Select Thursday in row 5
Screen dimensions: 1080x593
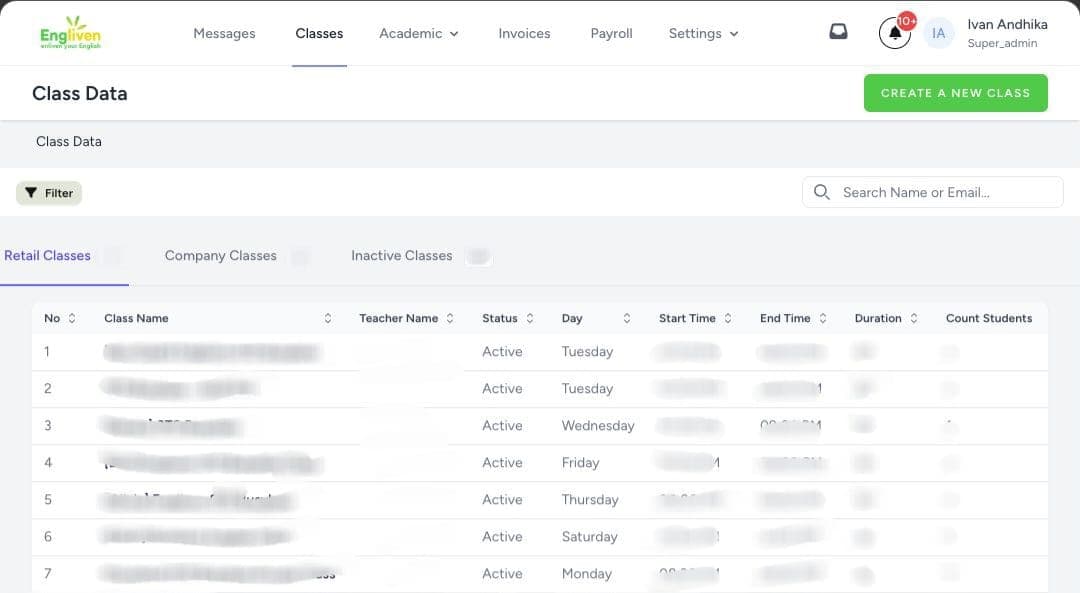pos(590,499)
